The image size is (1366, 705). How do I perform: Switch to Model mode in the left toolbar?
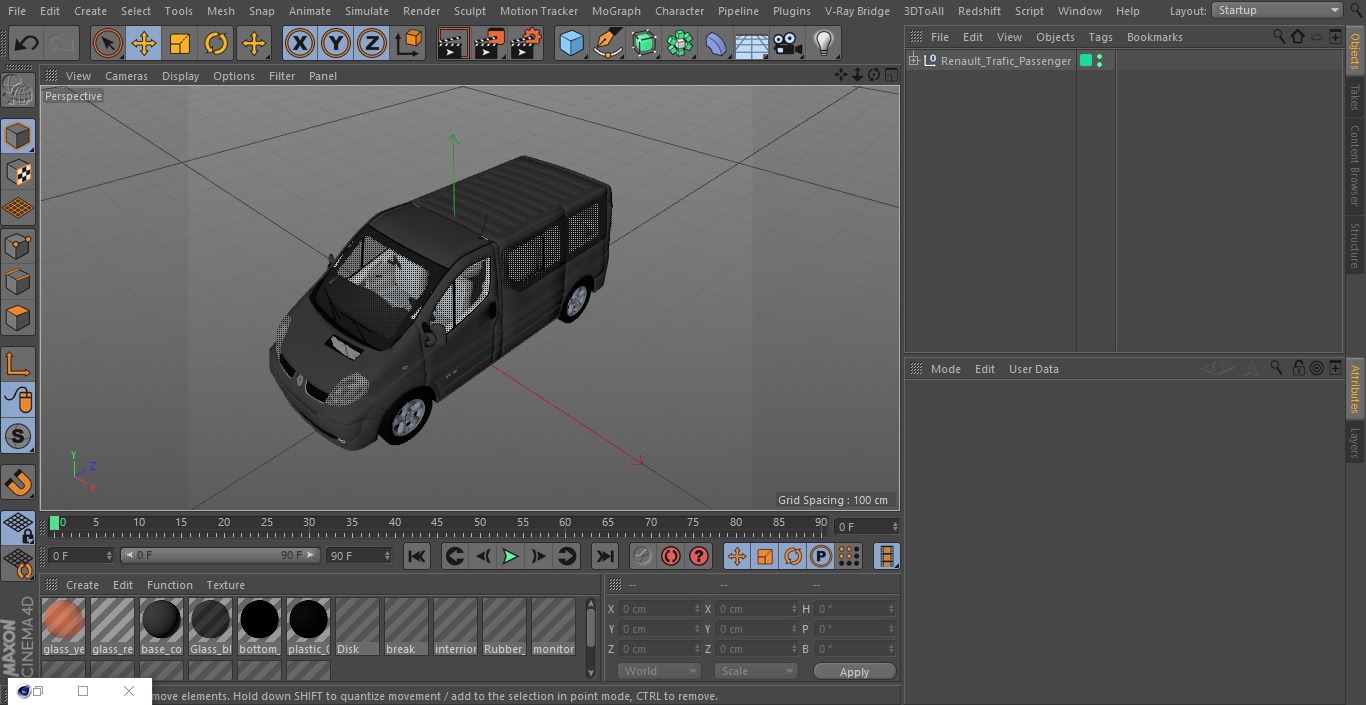pyautogui.click(x=18, y=136)
